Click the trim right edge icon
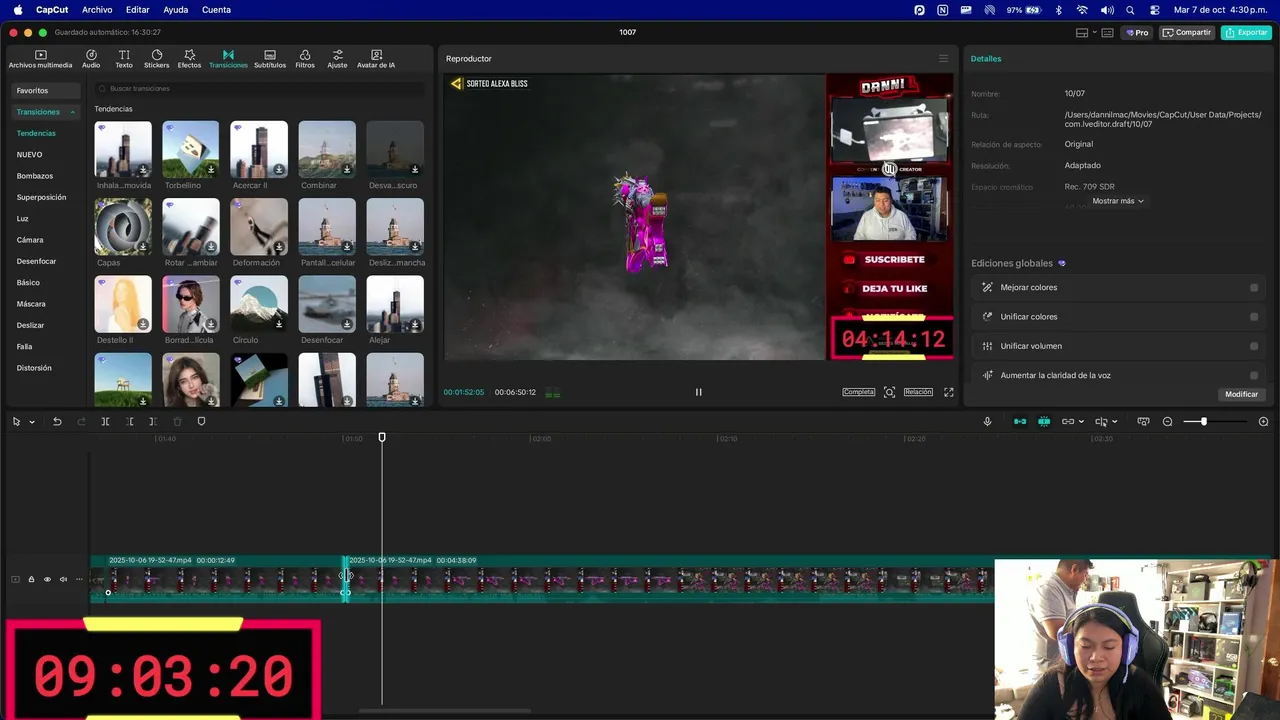Image resolution: width=1280 pixels, height=720 pixels. [152, 422]
